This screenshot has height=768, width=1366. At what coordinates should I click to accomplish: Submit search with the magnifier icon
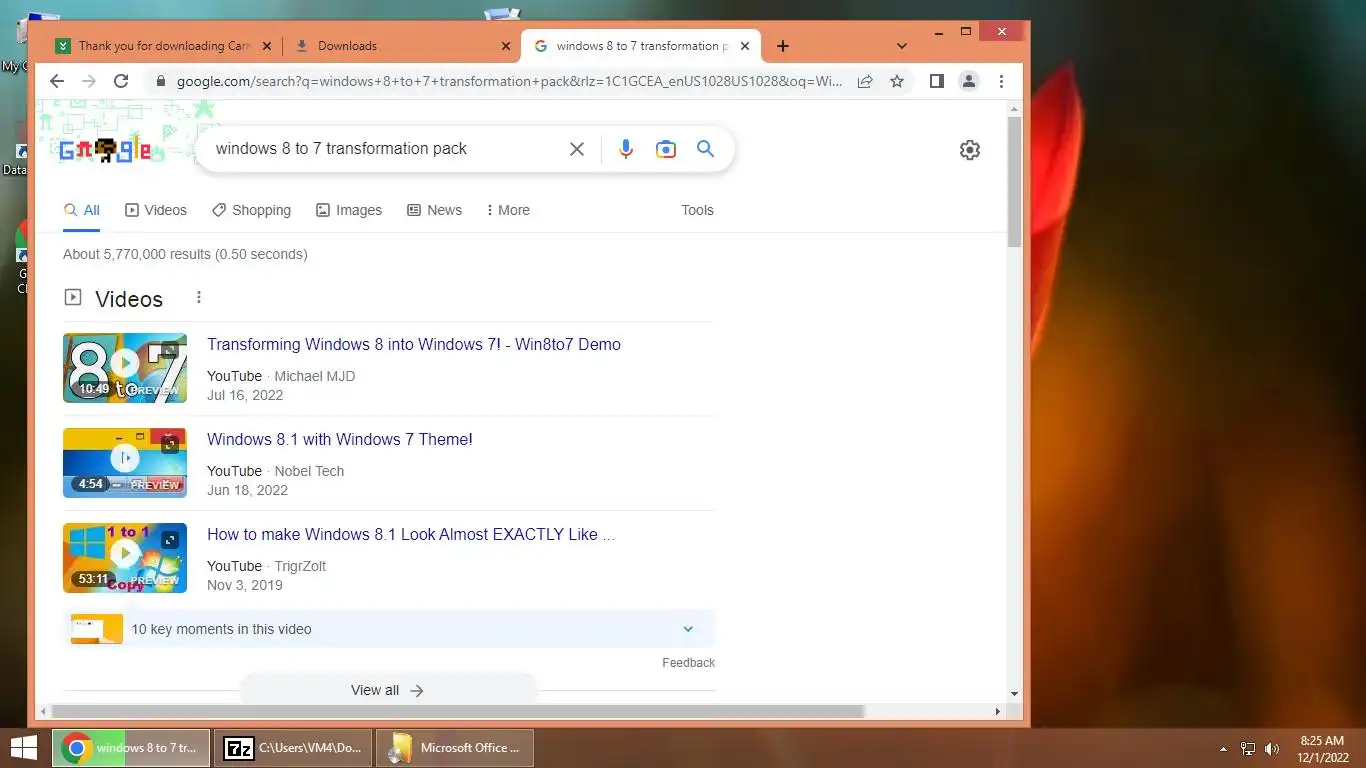click(x=705, y=149)
